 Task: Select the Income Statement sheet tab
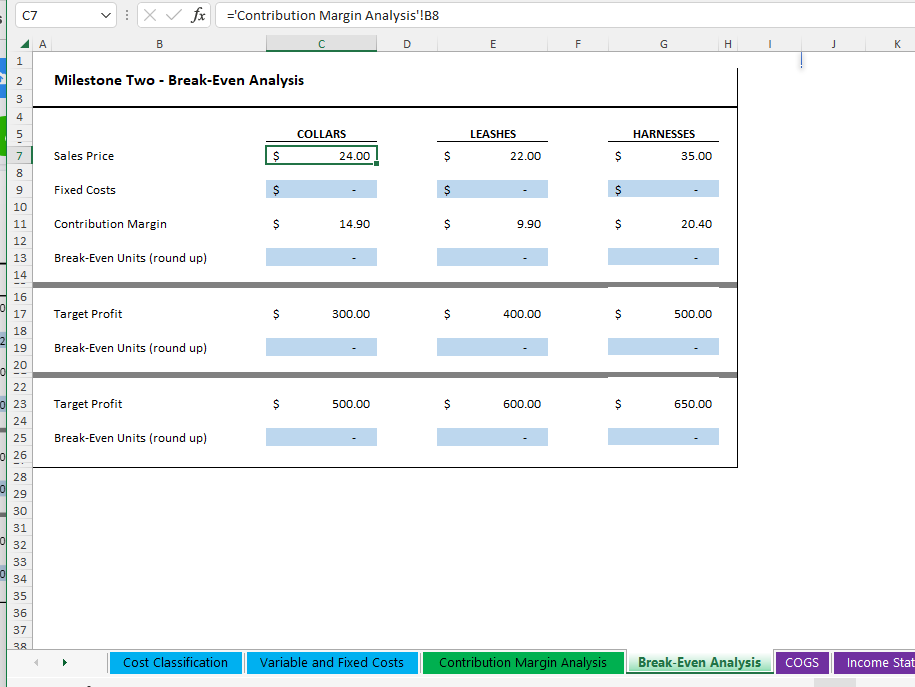coord(880,662)
